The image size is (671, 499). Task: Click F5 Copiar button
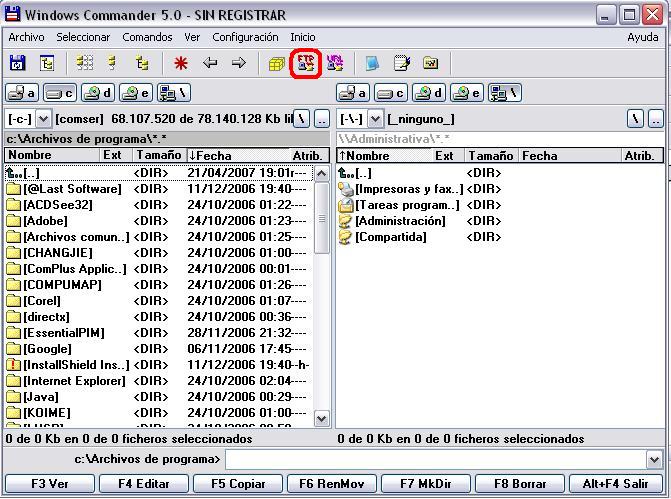pyautogui.click(x=238, y=484)
